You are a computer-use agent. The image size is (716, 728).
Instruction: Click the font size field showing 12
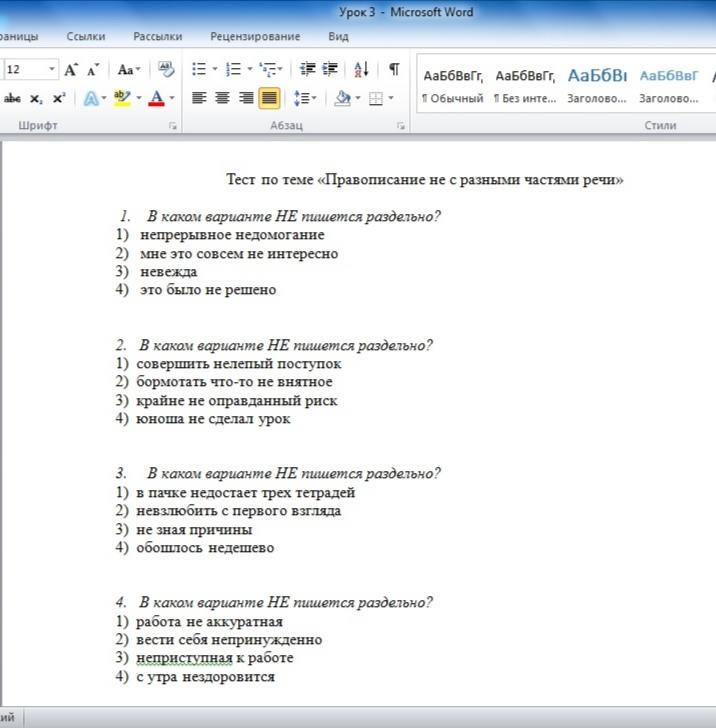pyautogui.click(x=24, y=70)
